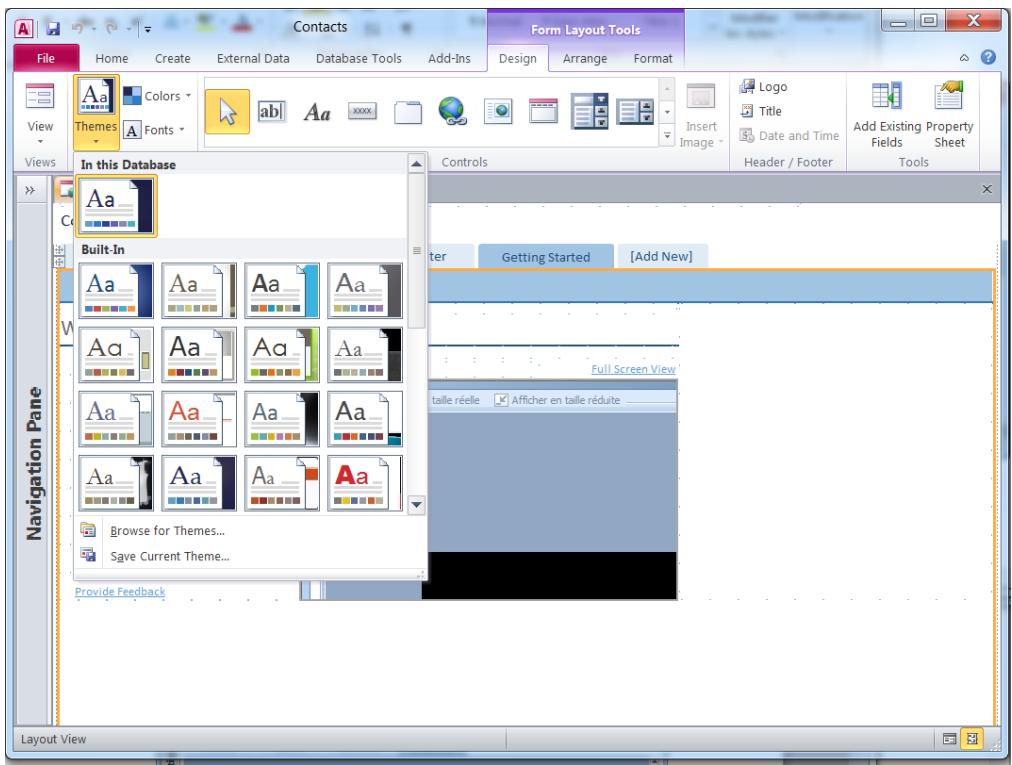Click the Access application icon in title bar

23,28
